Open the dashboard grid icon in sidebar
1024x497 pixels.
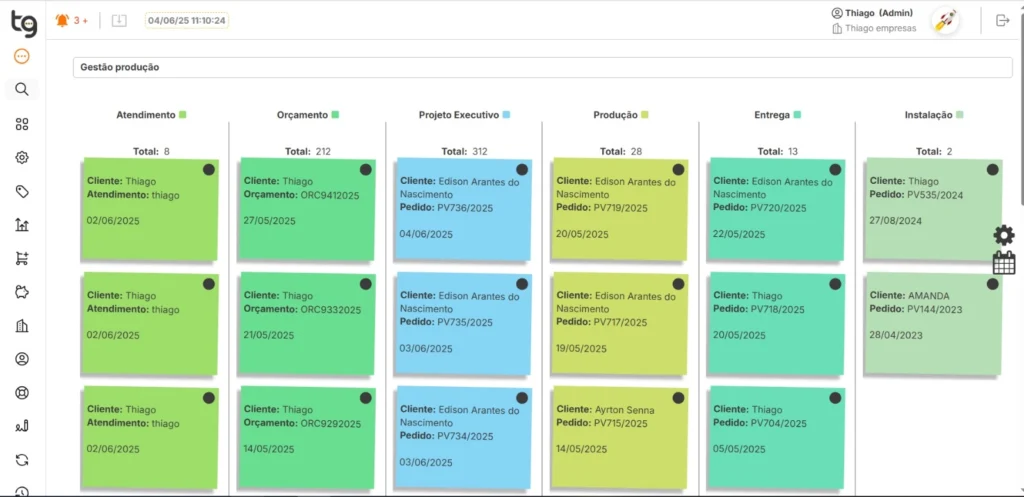click(22, 124)
